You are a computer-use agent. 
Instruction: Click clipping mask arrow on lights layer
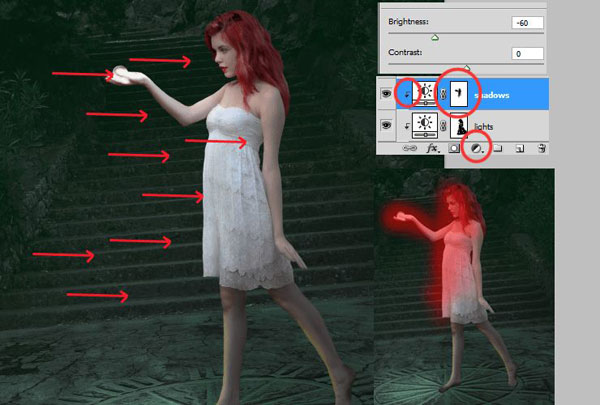tap(407, 126)
